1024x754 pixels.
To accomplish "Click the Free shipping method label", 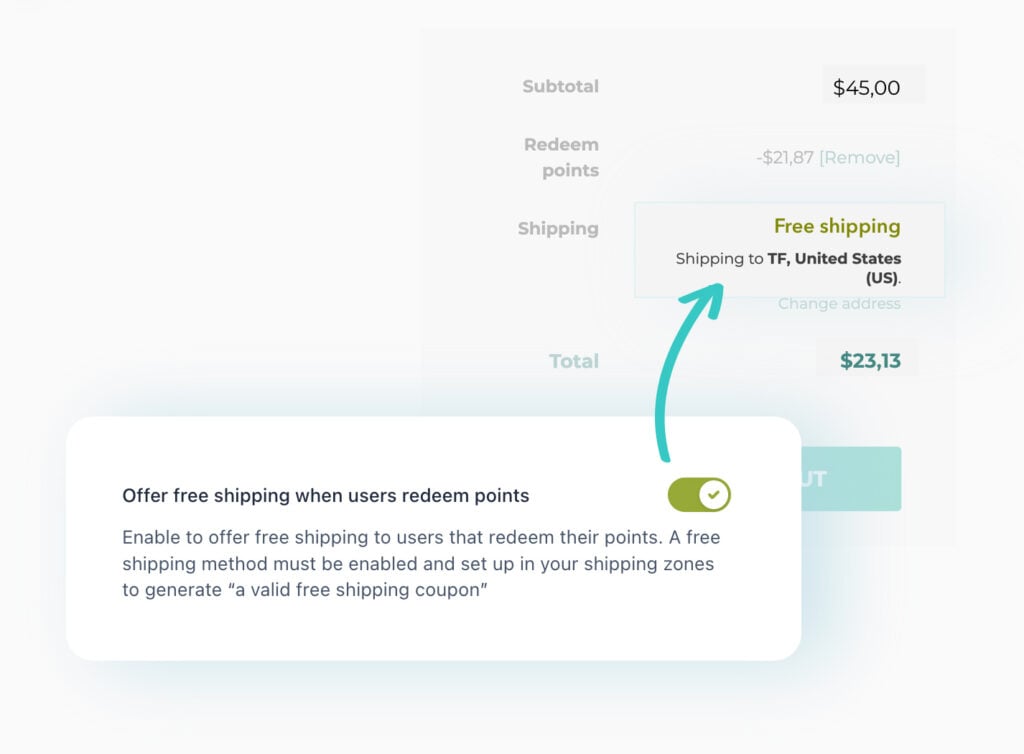I will [x=838, y=226].
